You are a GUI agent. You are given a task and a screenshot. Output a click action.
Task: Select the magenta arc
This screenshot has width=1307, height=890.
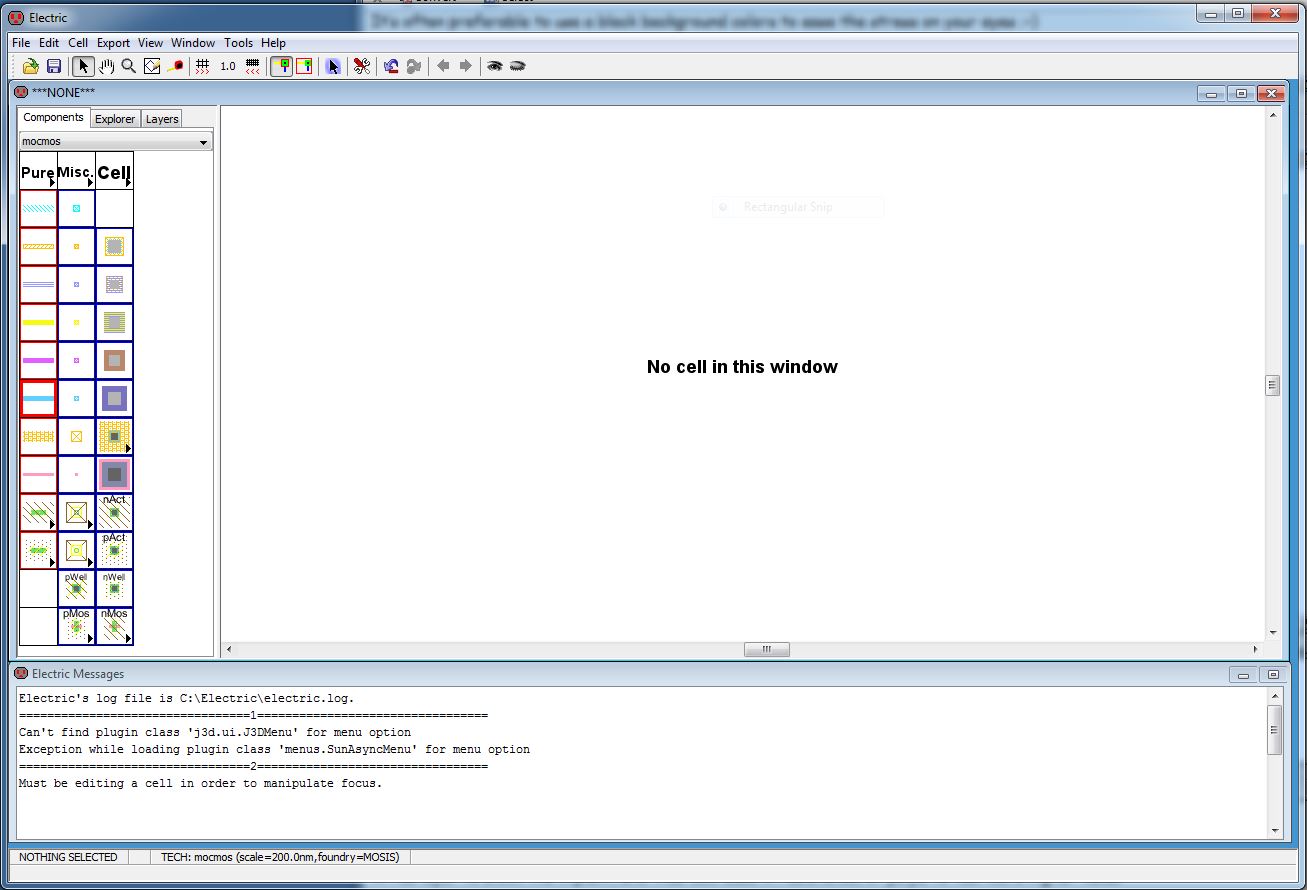[x=38, y=361]
